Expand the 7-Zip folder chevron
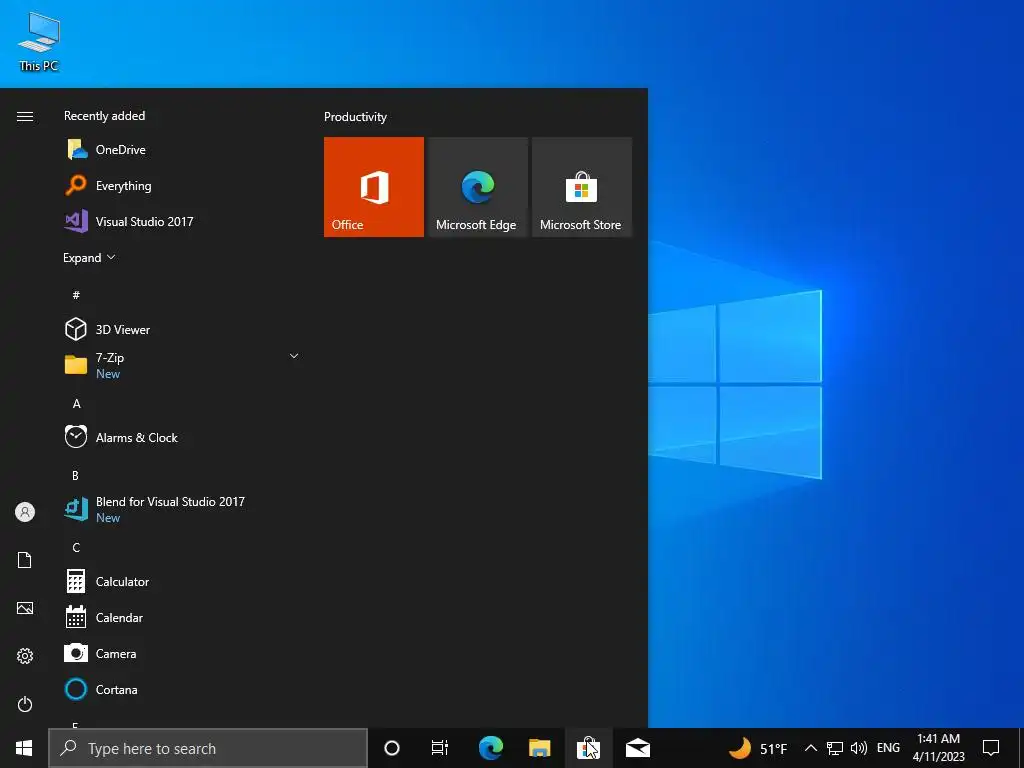Screen dimensions: 1024x768 pos(294,356)
